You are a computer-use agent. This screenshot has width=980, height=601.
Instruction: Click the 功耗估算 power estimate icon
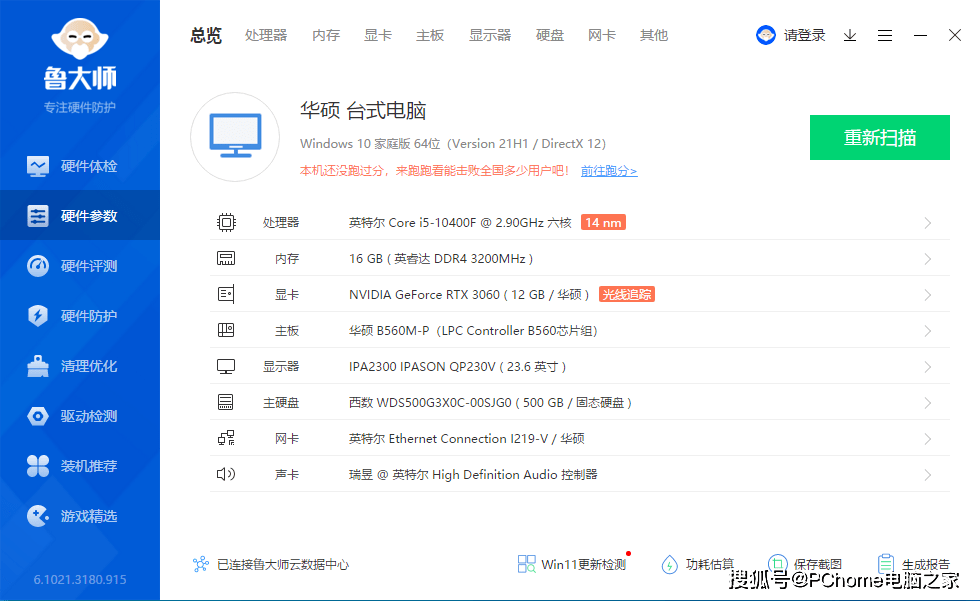tap(670, 563)
